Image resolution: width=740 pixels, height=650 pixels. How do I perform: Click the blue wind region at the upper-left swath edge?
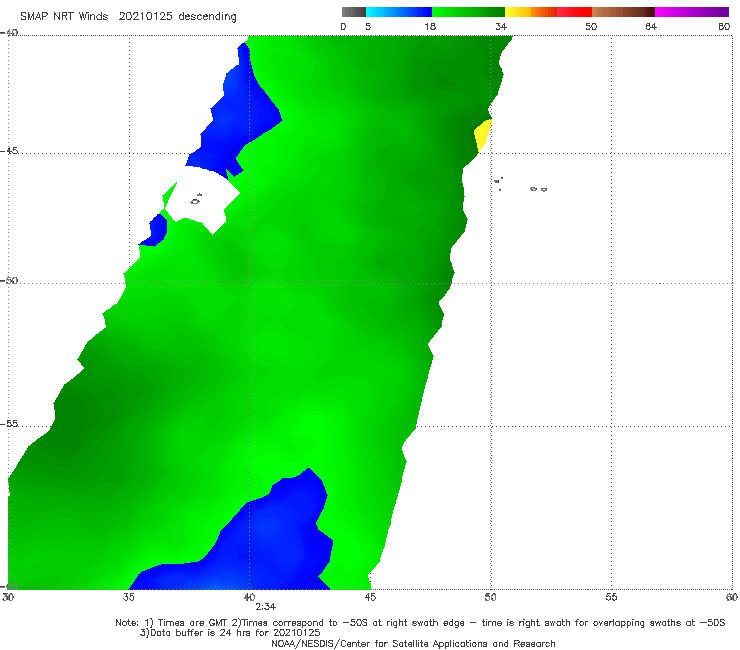pyautogui.click(x=234, y=113)
